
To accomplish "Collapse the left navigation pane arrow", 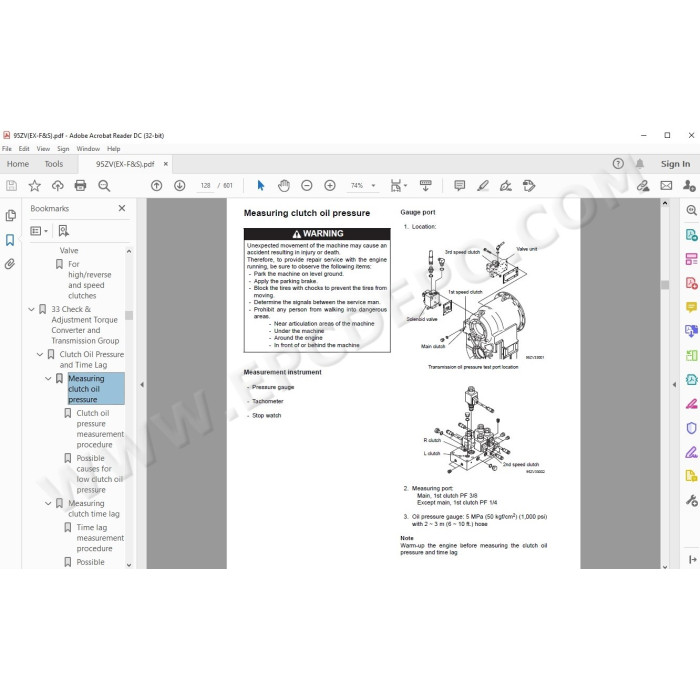I will point(142,384).
